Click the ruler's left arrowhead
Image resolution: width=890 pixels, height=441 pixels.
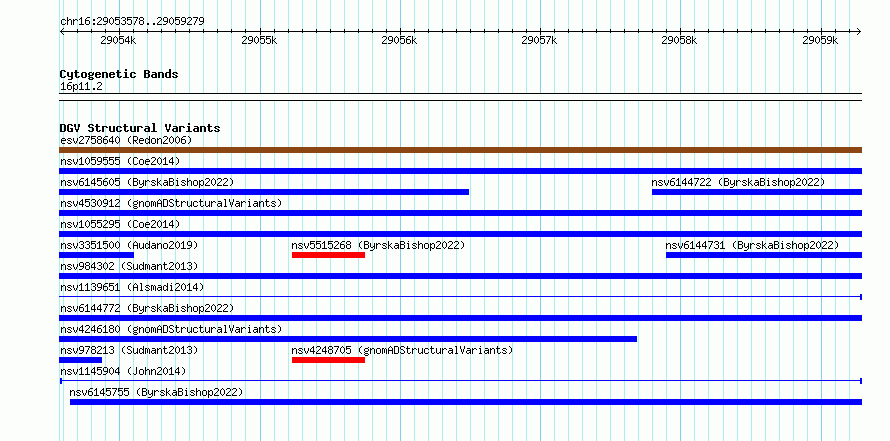click(62, 31)
